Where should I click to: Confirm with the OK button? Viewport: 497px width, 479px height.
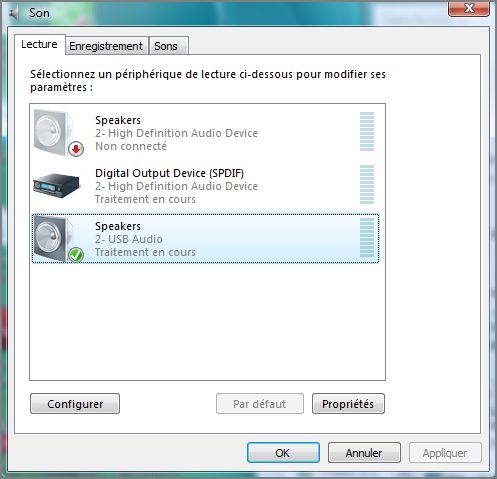(x=283, y=453)
